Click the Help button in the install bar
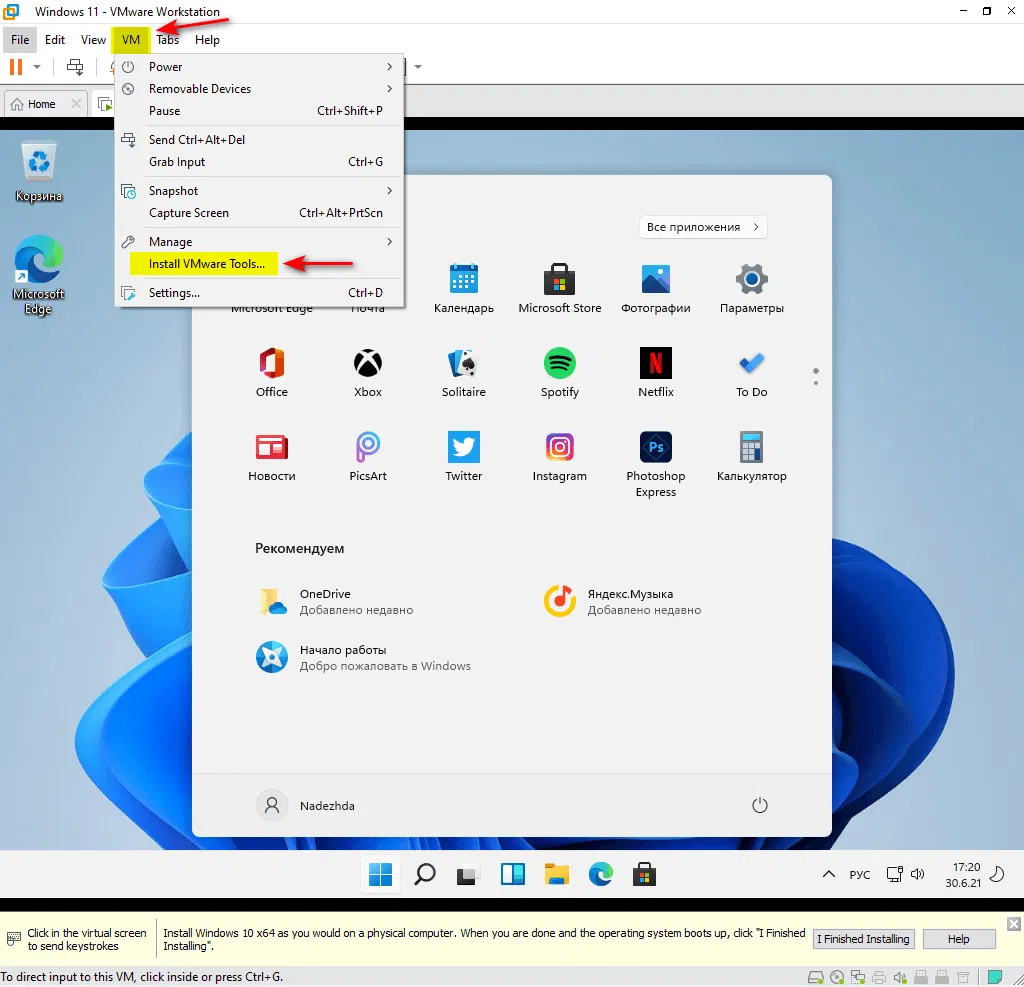The width and height of the screenshot is (1024, 987). 958,939
